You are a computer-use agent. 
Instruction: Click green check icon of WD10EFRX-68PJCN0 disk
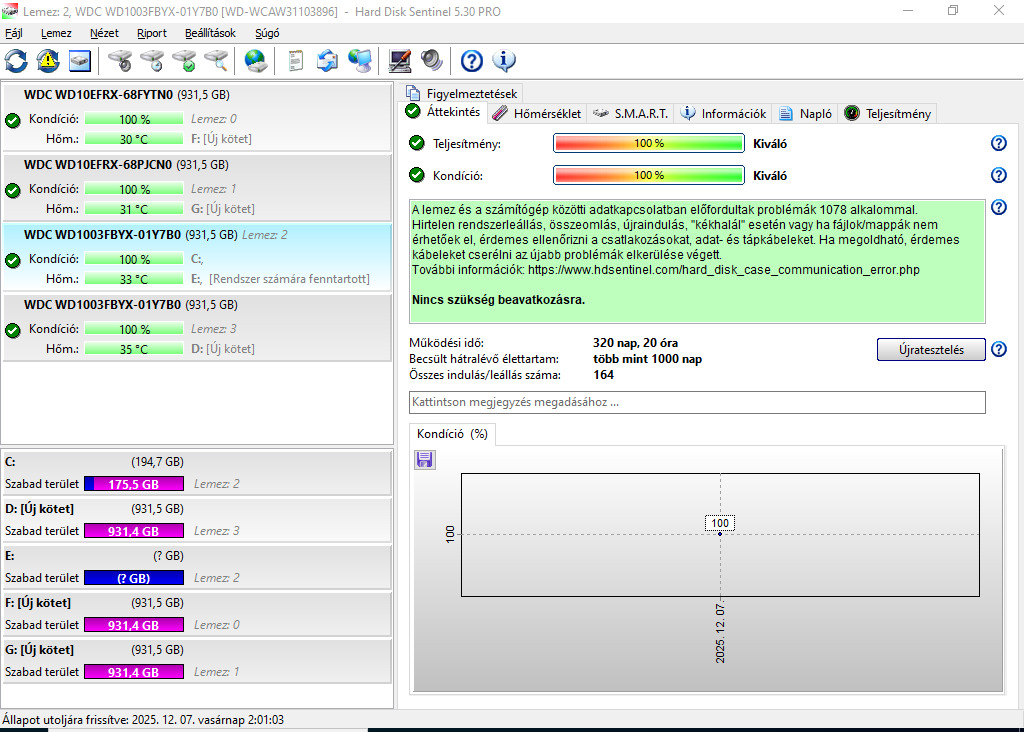12,190
